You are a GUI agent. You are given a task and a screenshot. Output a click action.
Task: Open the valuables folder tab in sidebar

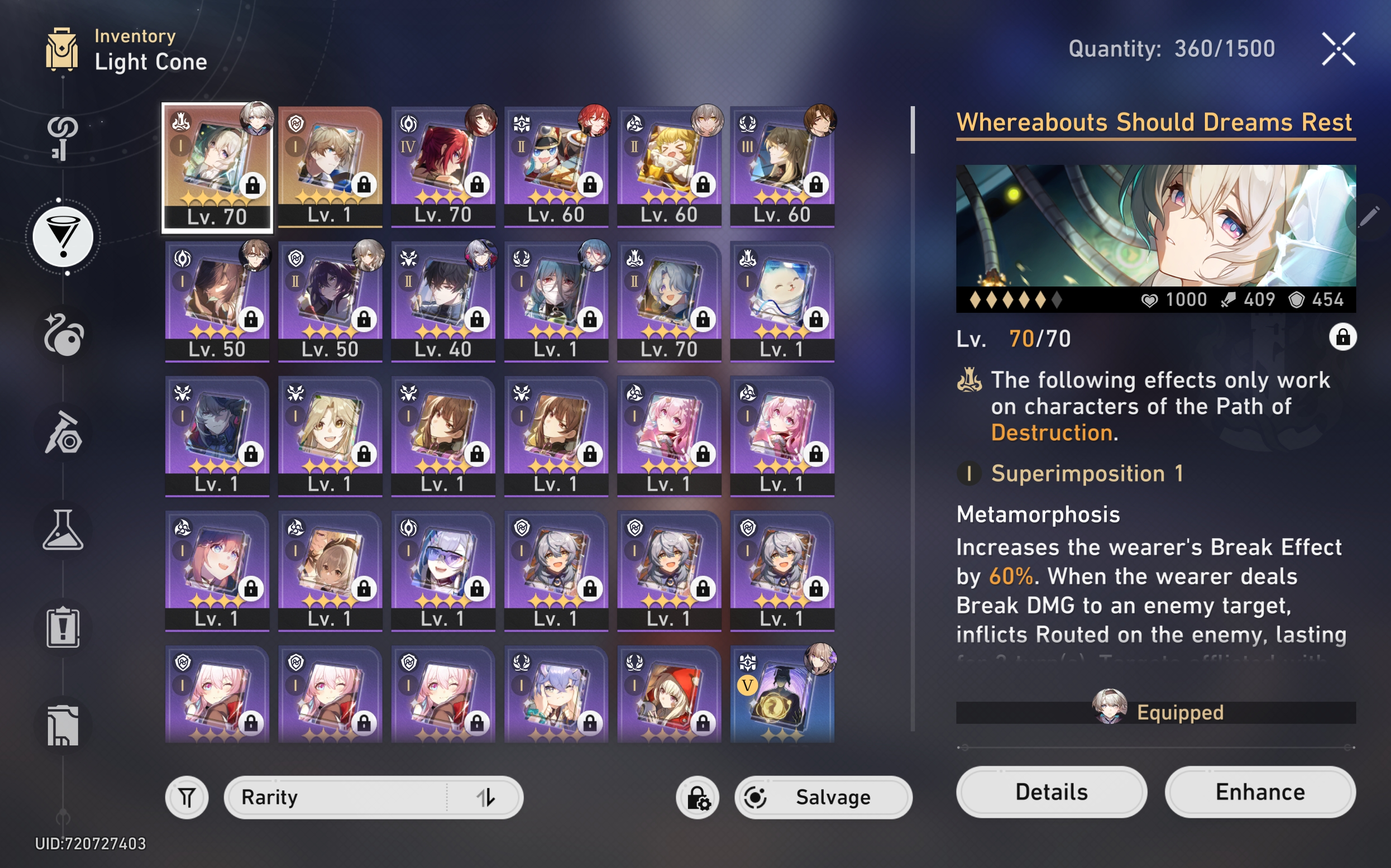[63, 726]
